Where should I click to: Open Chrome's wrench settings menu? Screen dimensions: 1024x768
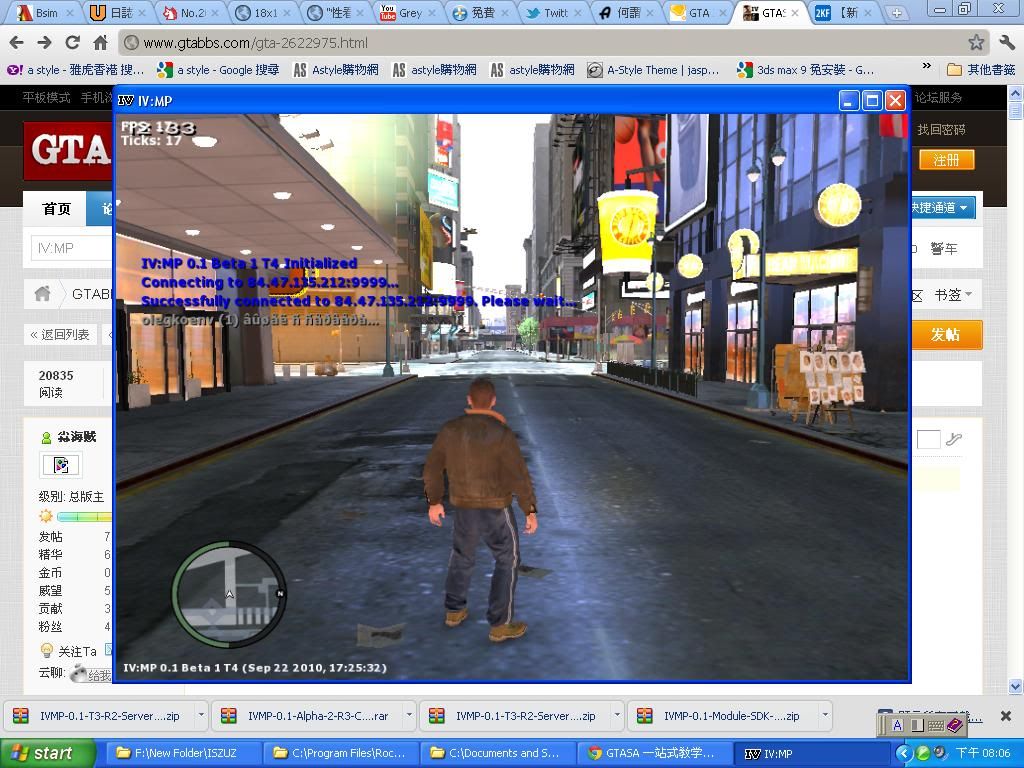pyautogui.click(x=1006, y=43)
